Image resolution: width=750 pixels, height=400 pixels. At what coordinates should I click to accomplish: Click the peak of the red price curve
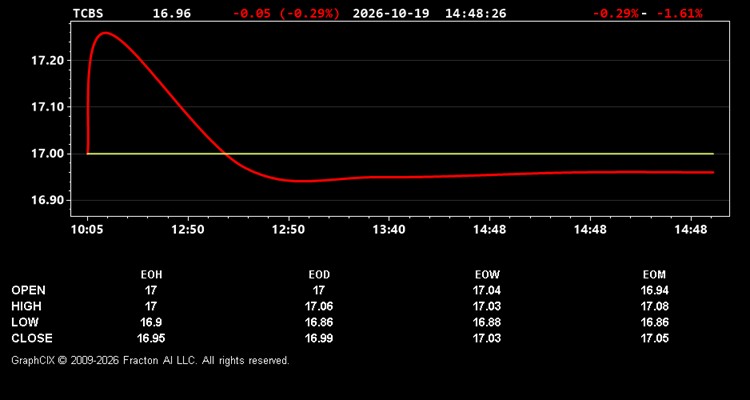(x=105, y=33)
